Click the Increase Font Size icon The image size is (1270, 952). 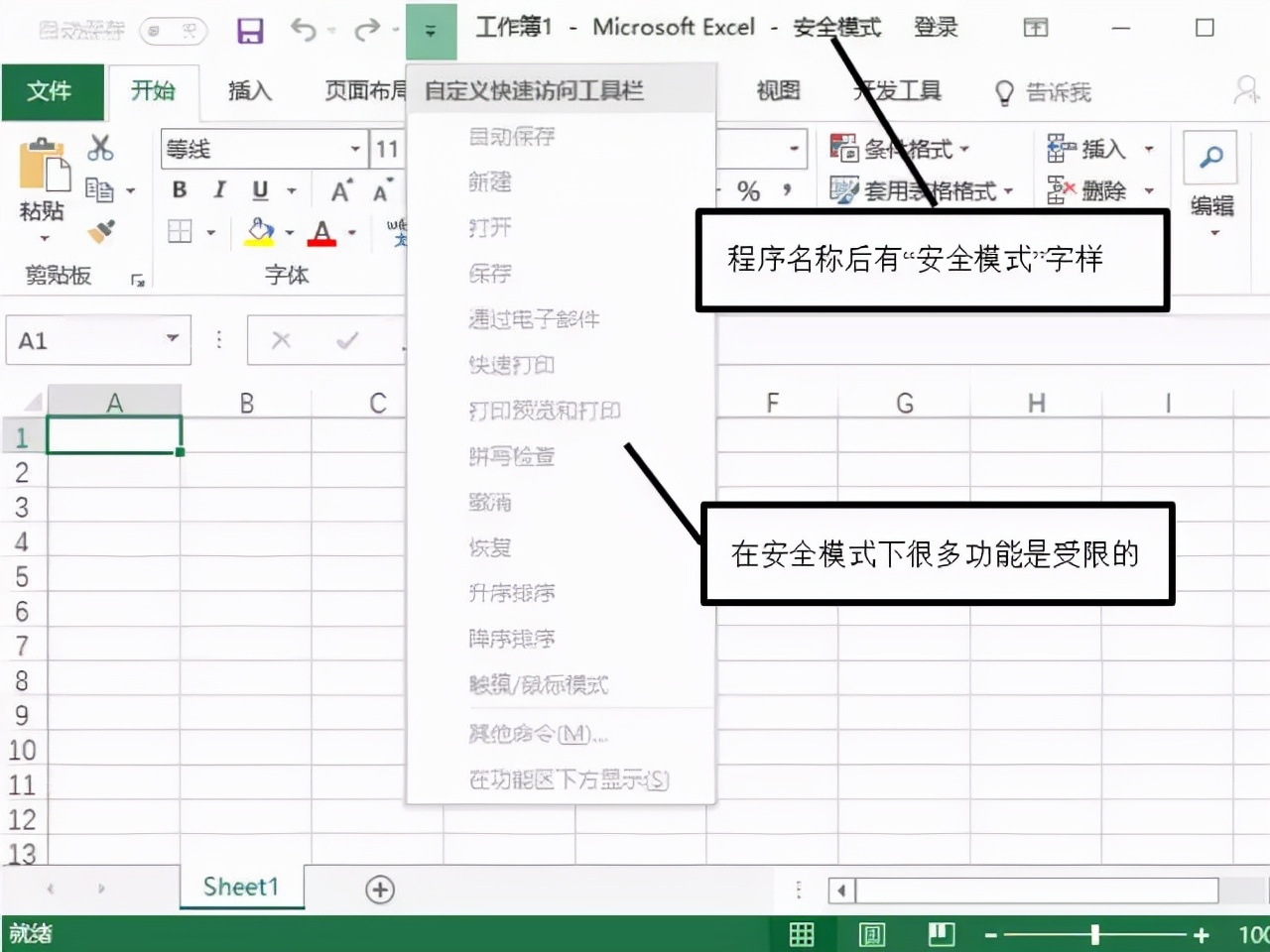click(x=341, y=191)
